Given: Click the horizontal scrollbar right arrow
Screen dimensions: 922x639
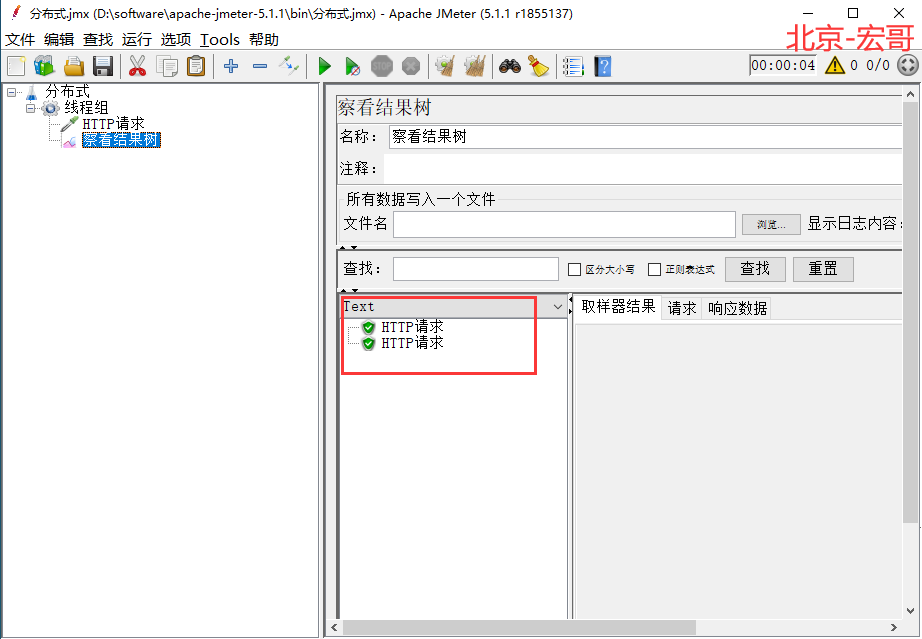Looking at the screenshot, I should coord(894,627).
